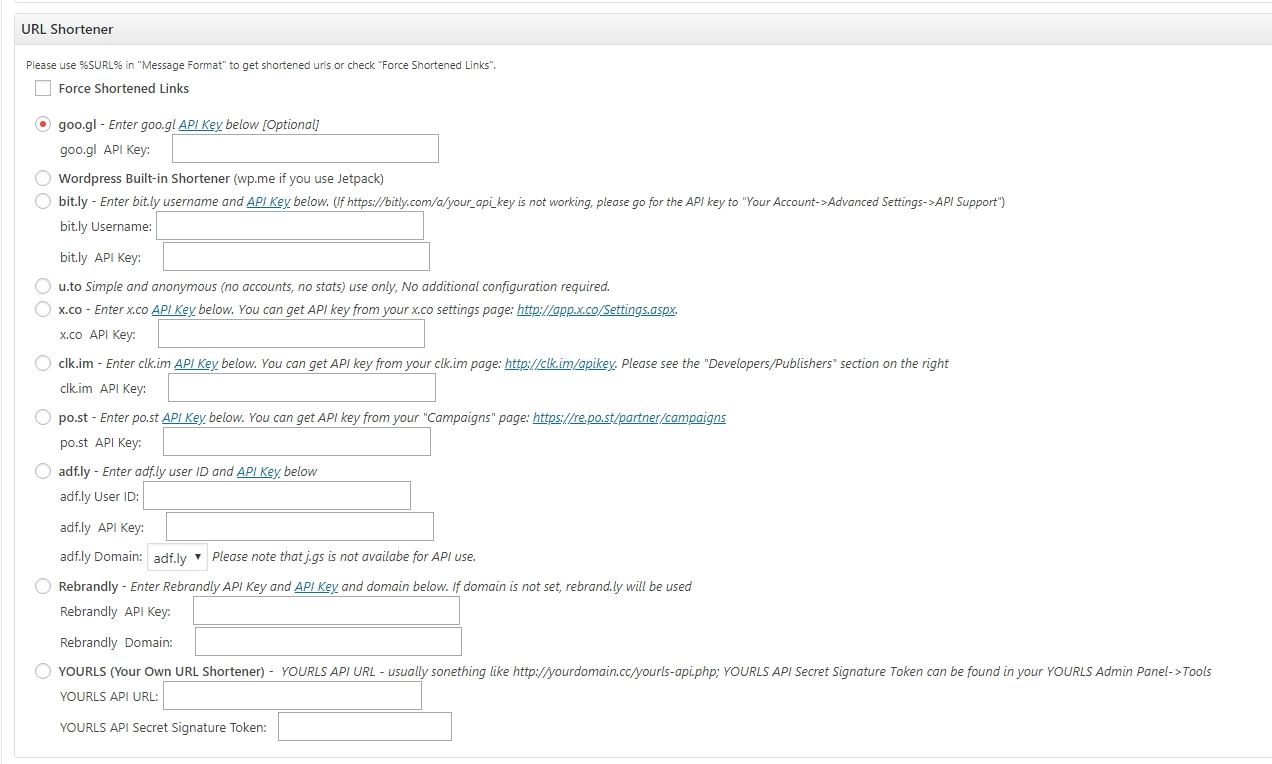Focus the bit.ly API Key field

coord(296,256)
